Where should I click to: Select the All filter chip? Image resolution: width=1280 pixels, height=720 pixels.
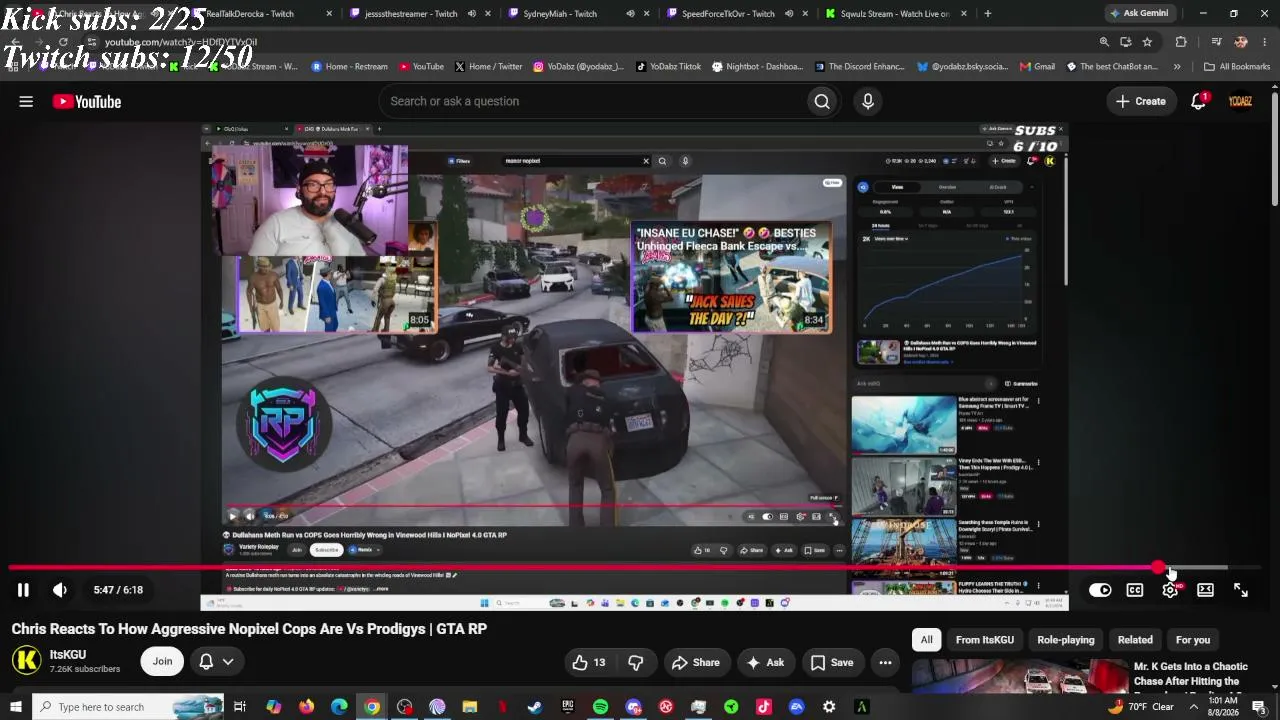(927, 640)
